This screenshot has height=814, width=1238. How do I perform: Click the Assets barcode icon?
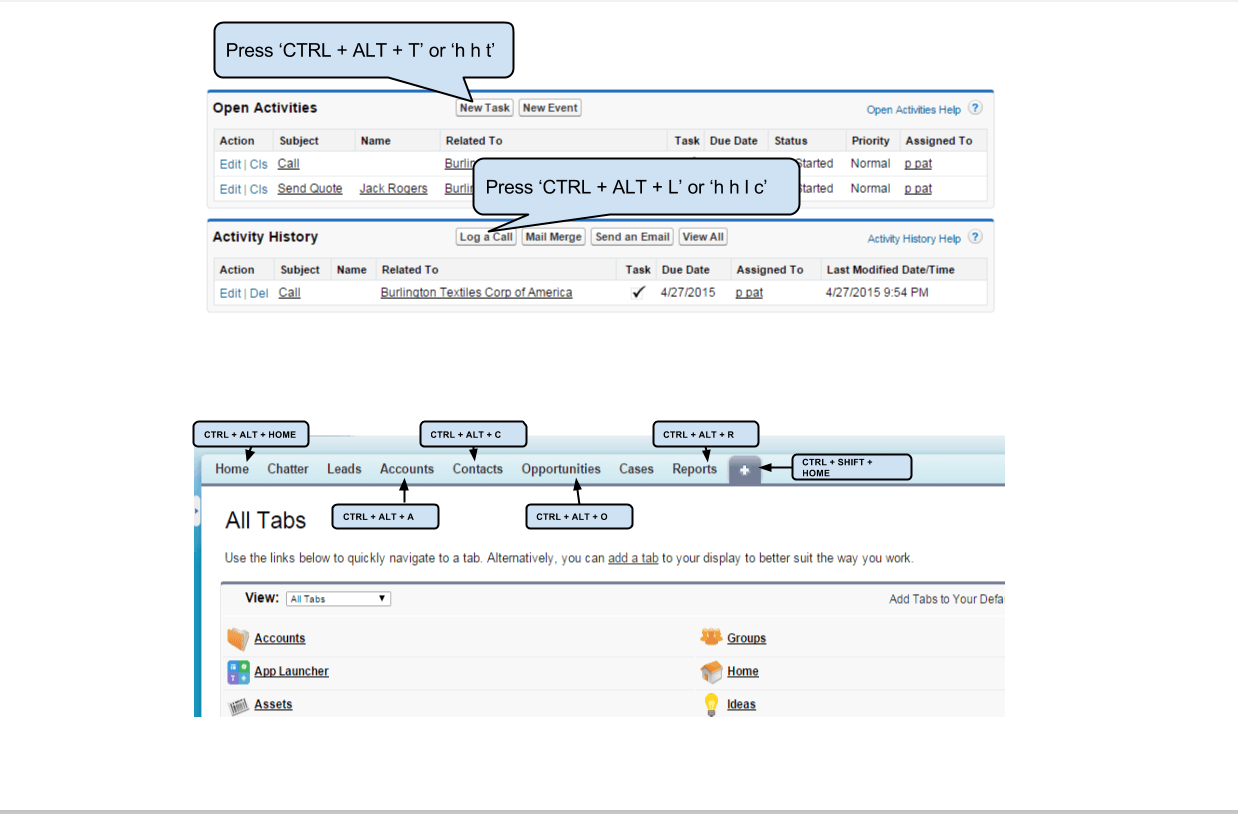tap(238, 706)
